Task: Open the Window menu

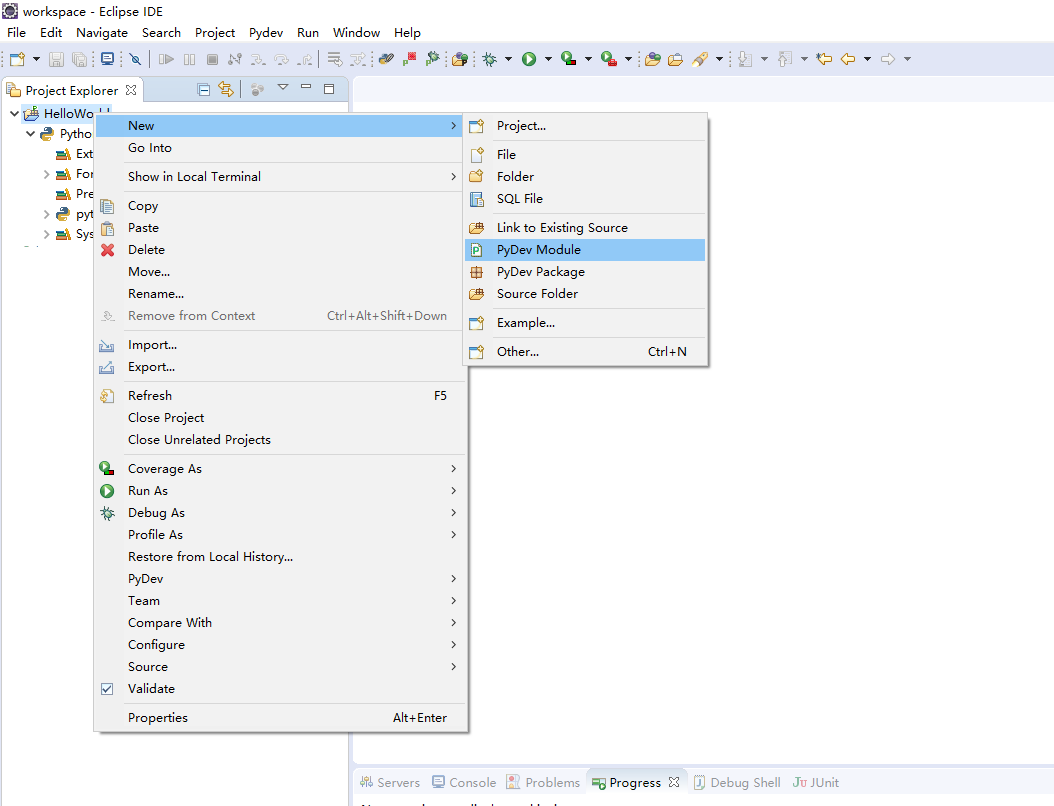Action: [x=356, y=32]
